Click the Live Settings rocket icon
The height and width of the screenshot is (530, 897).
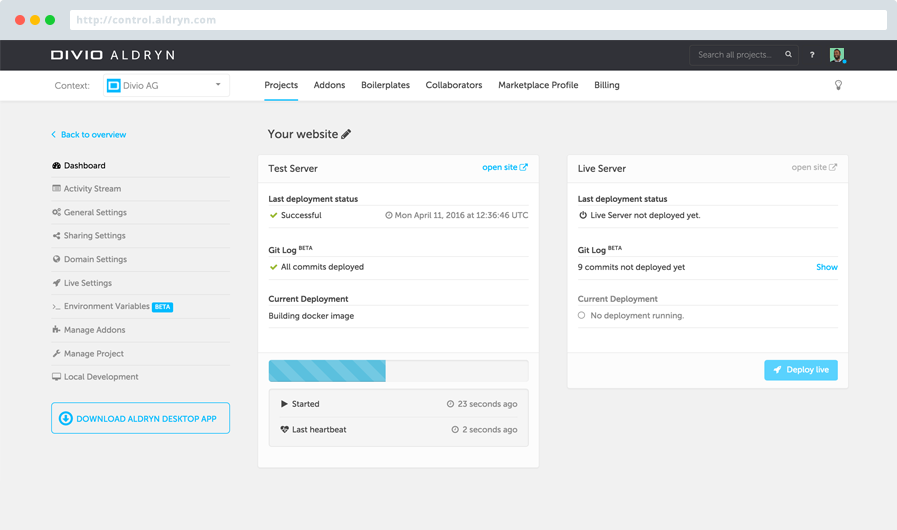pos(56,283)
